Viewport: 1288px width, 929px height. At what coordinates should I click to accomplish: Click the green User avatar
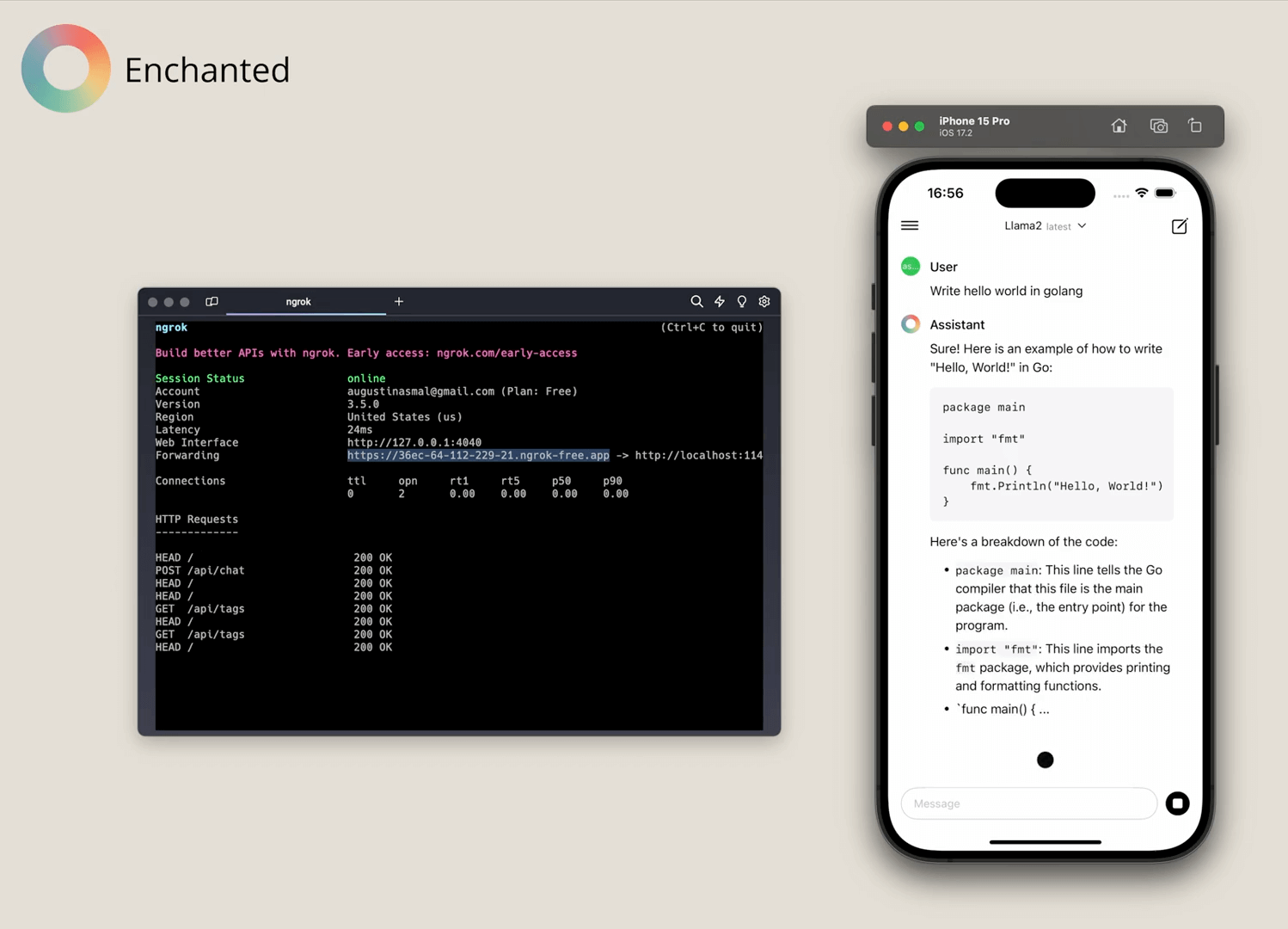pos(911,267)
